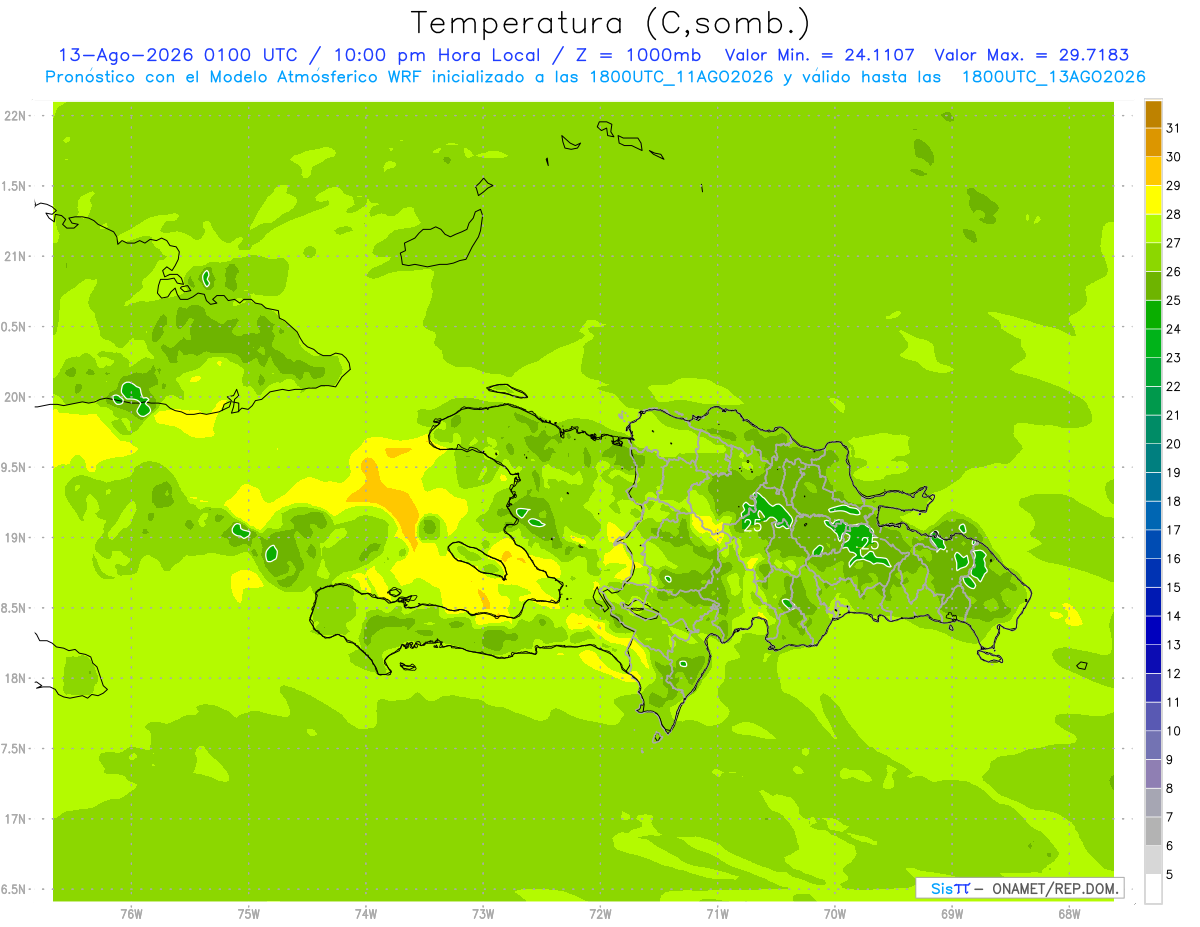Select the legend swatch between 27 and 28
Viewport: 1200px width, 927px height.
(1153, 229)
